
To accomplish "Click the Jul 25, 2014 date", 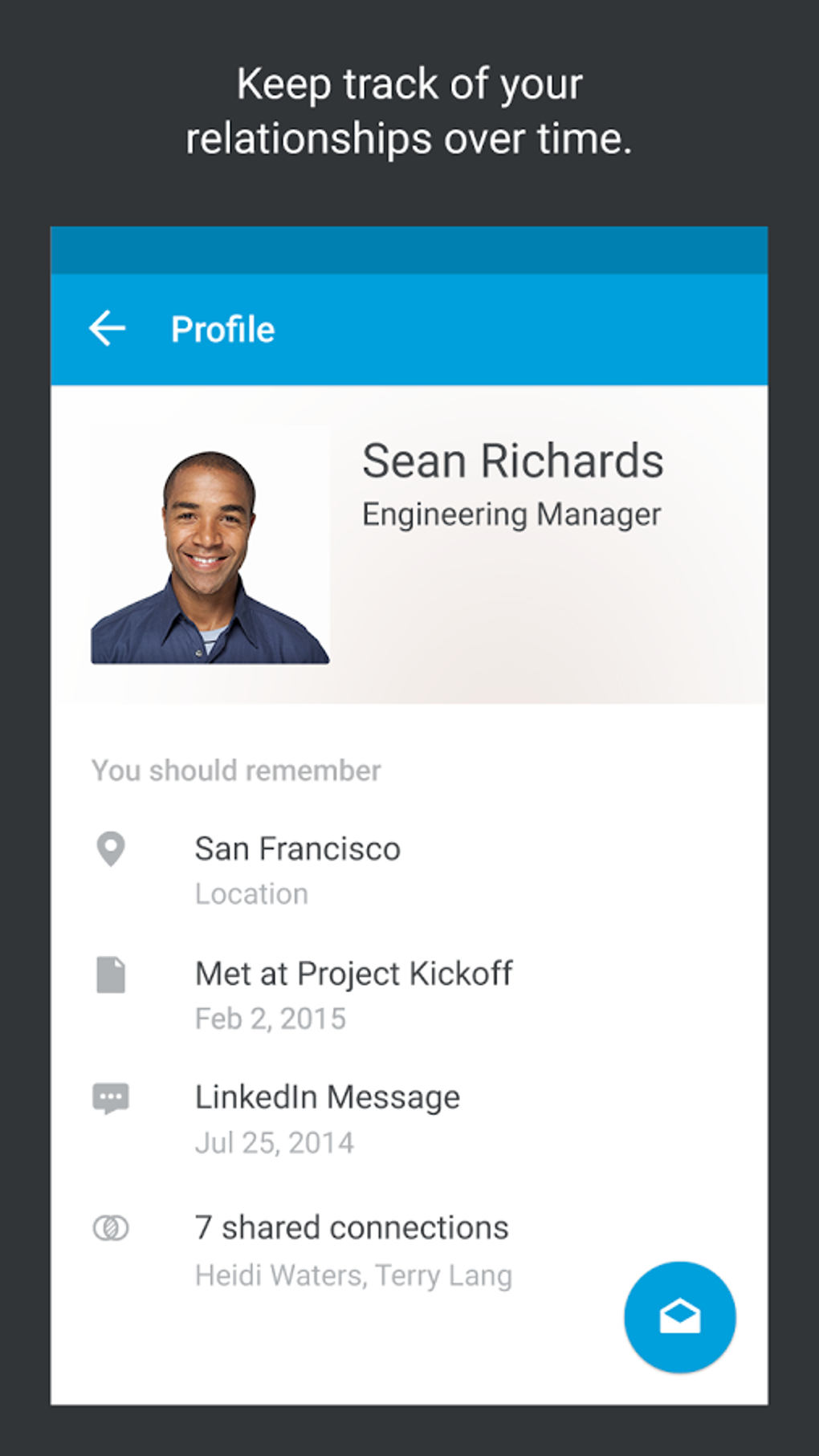I will click(x=275, y=1143).
